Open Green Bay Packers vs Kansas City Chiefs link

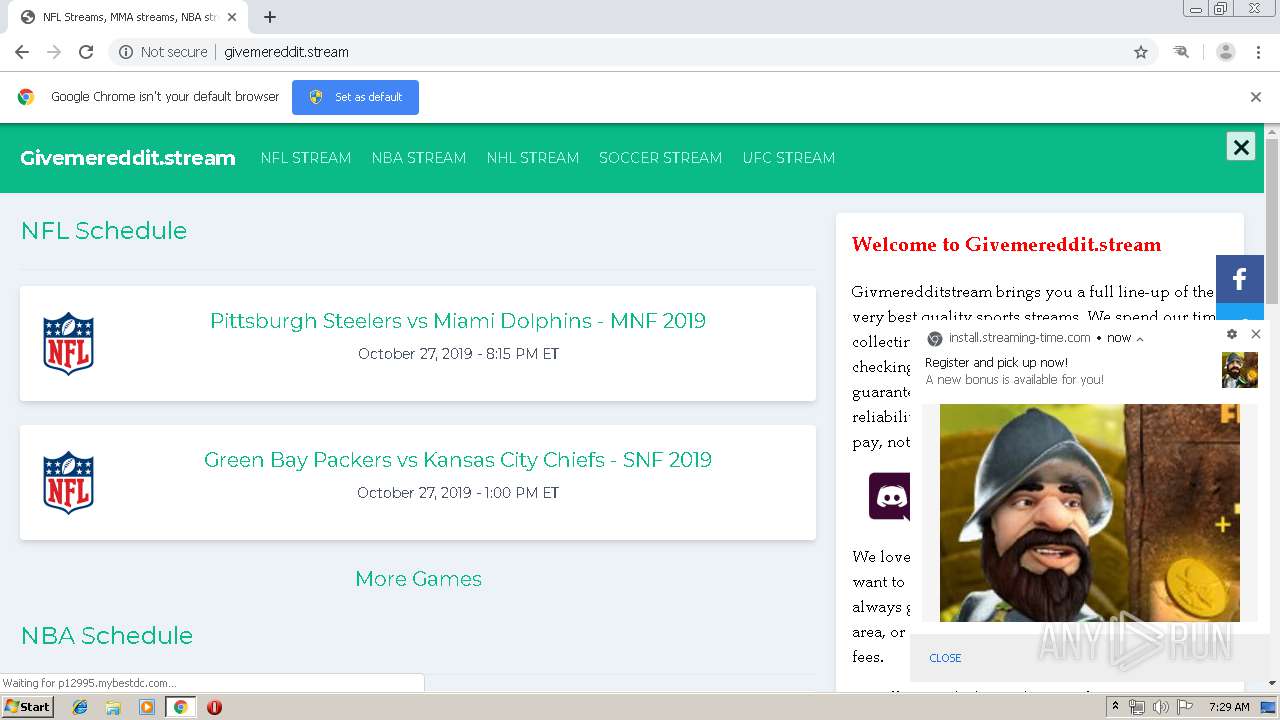[x=458, y=460]
